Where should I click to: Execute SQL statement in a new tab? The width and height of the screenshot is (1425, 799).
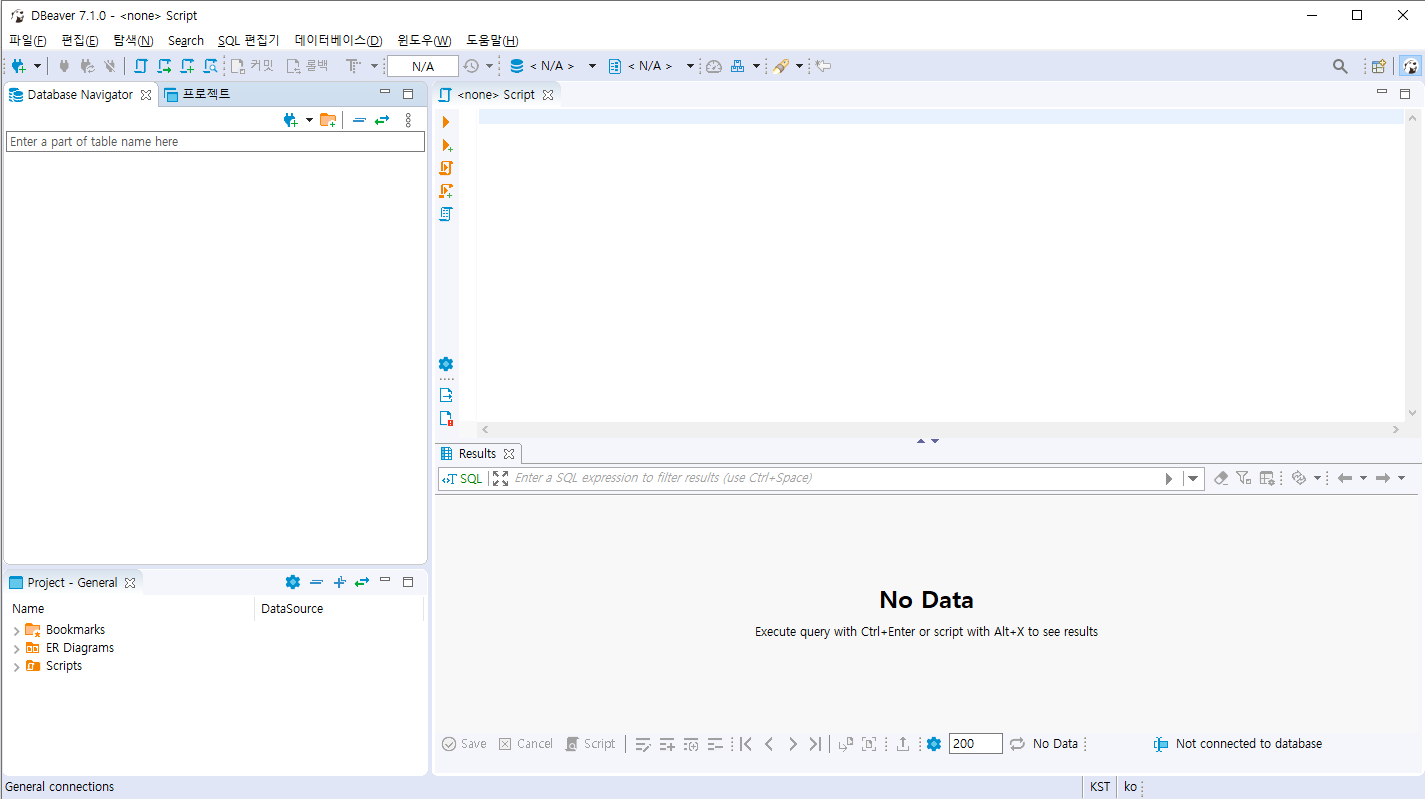pos(446,145)
